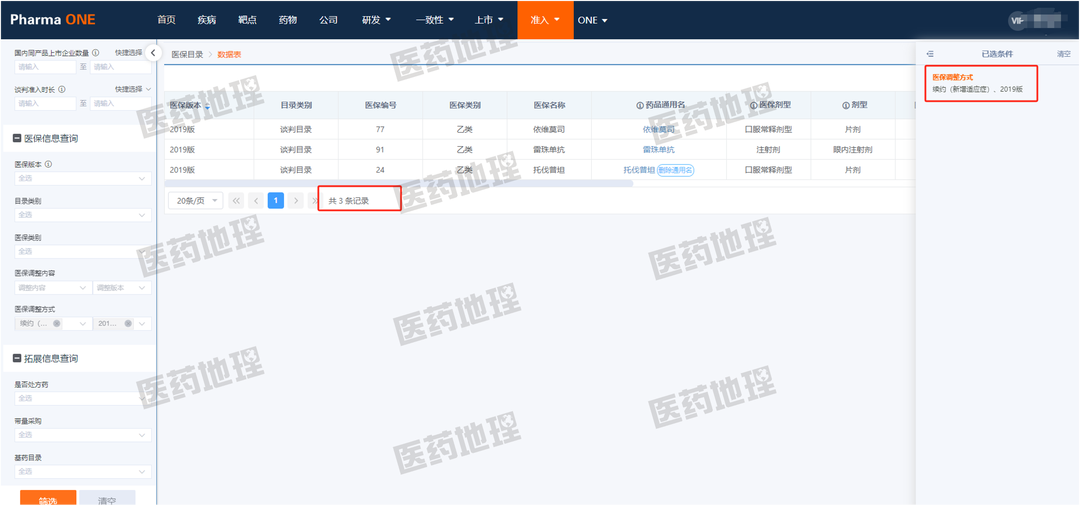Go to next page arrow

[x=295, y=200]
